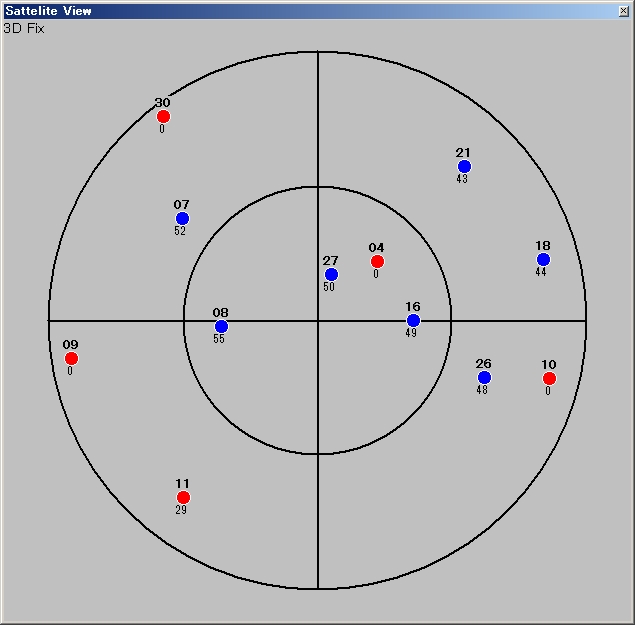Close the Sattelite View window

point(624,11)
